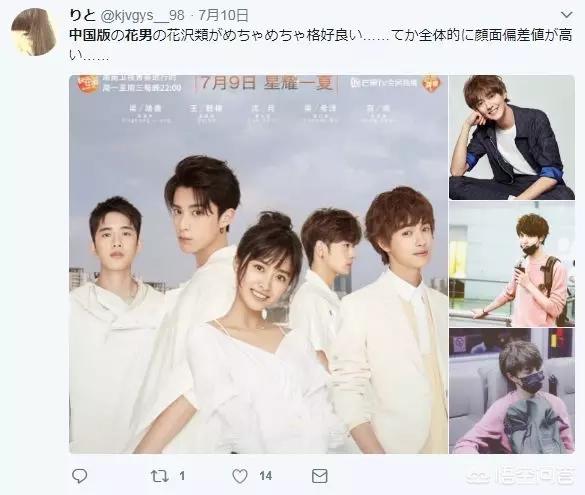Open りと profile avatar picture
This screenshot has height=495, width=585.
click(x=34, y=32)
